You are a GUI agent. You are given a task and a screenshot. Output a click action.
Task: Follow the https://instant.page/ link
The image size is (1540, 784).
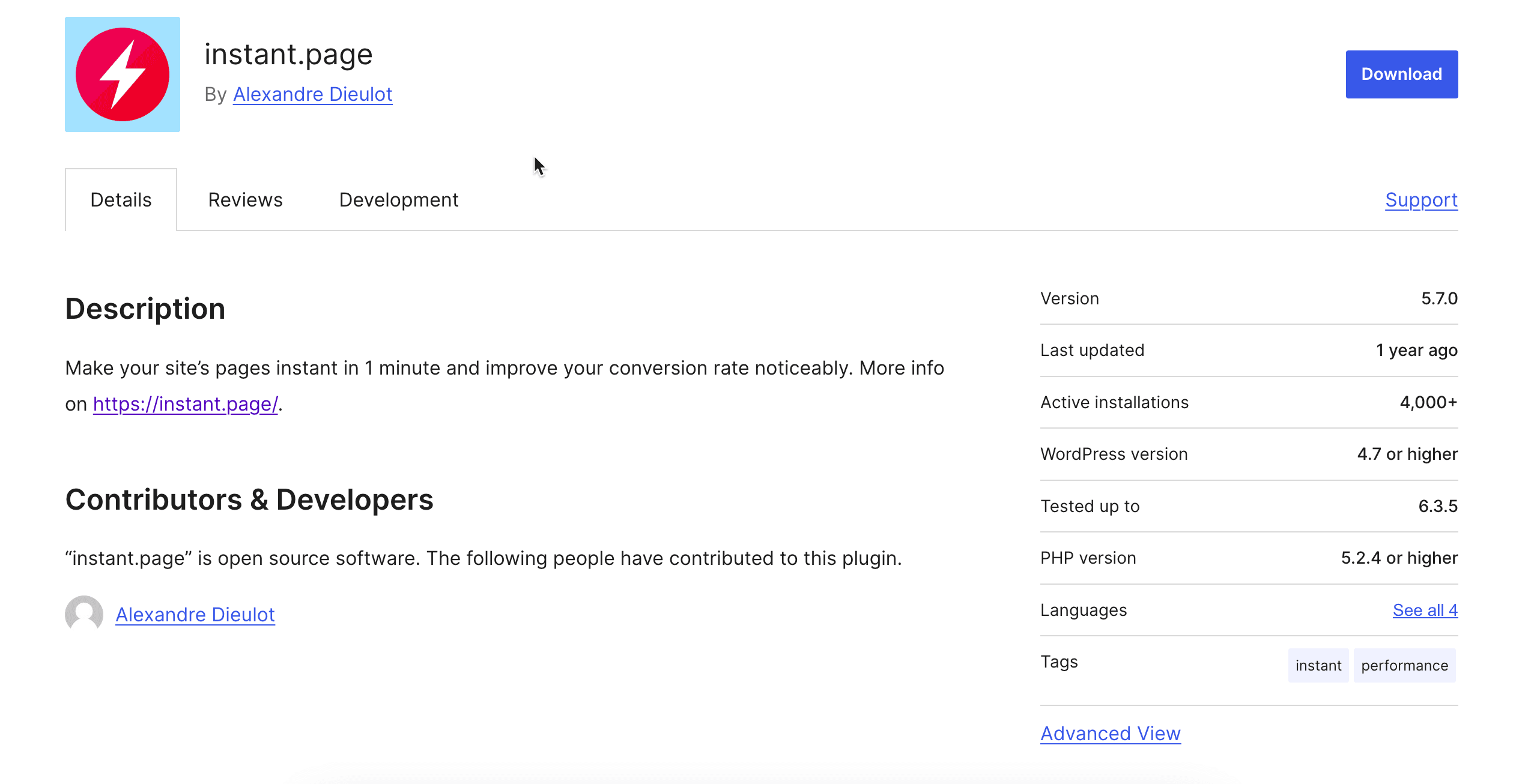[x=185, y=404]
